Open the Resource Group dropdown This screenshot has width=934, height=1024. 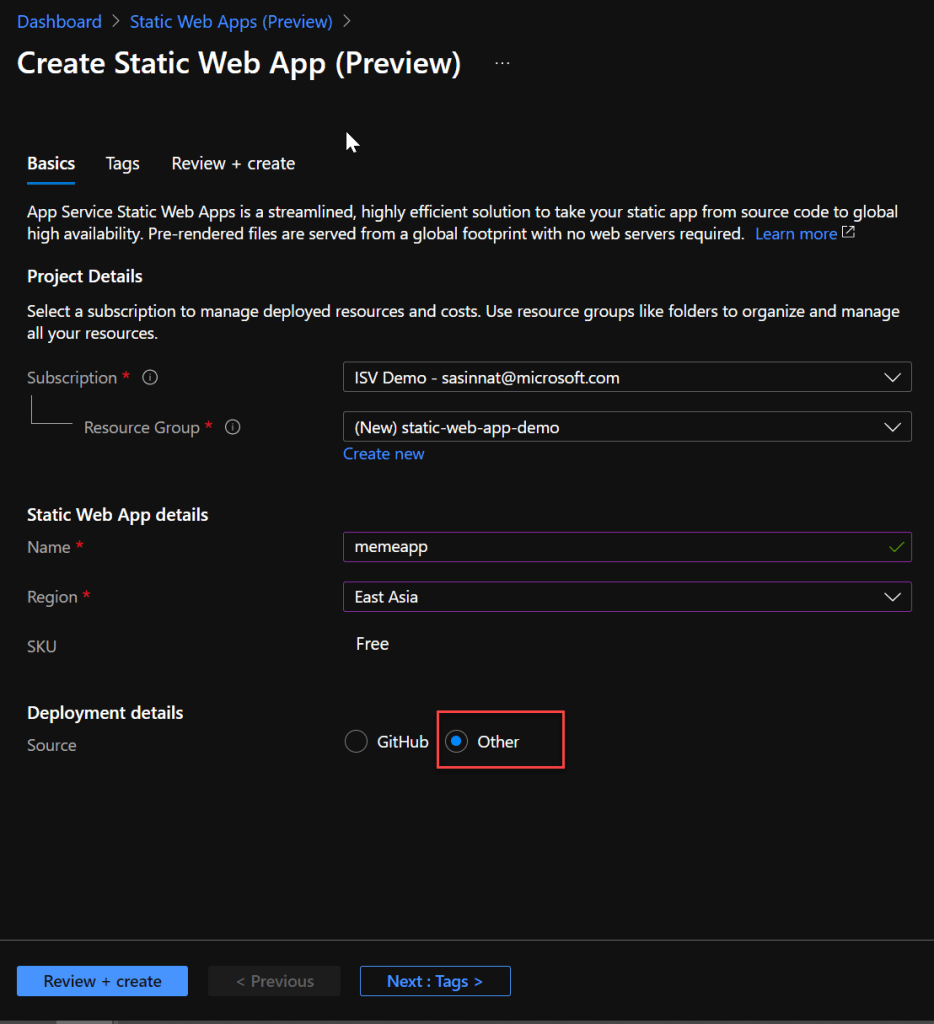click(627, 427)
